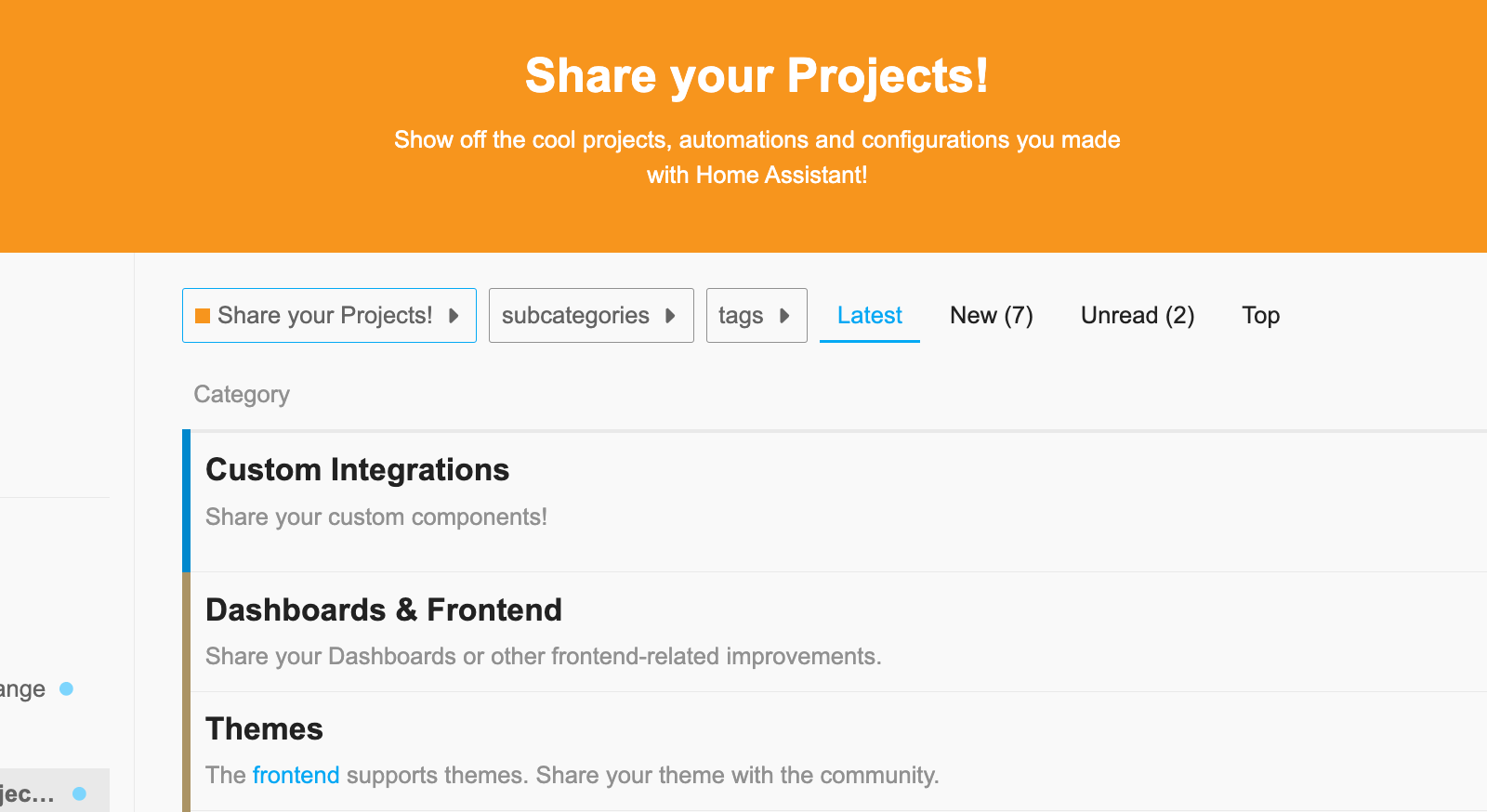Click the unread dot next to the 'jec...' sidebar entry
1487x812 pixels.
[77, 792]
